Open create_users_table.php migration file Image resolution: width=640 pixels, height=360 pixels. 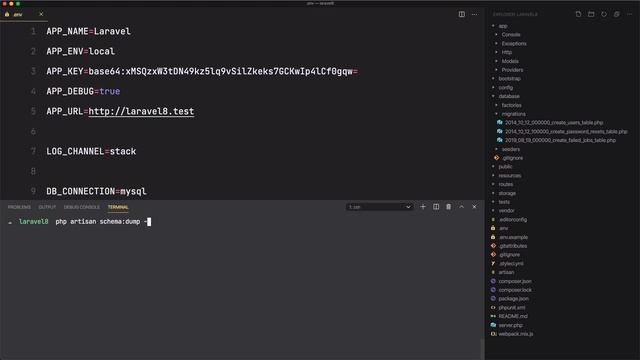tap(554, 122)
